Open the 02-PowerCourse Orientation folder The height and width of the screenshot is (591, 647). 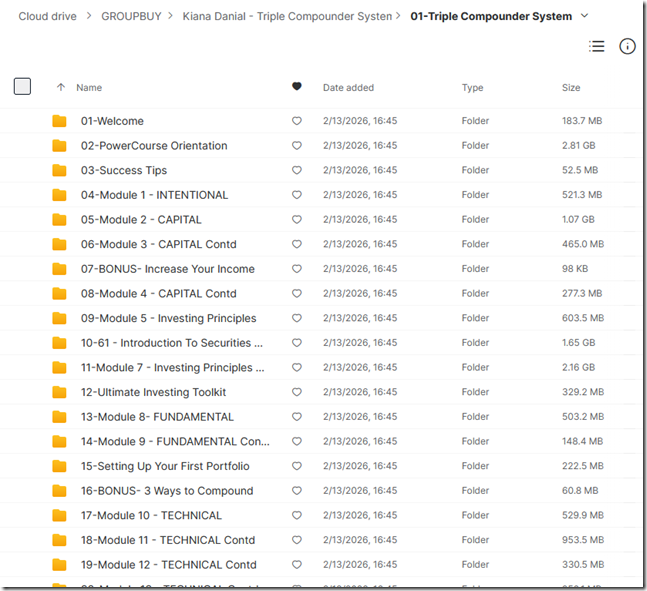click(x=154, y=146)
